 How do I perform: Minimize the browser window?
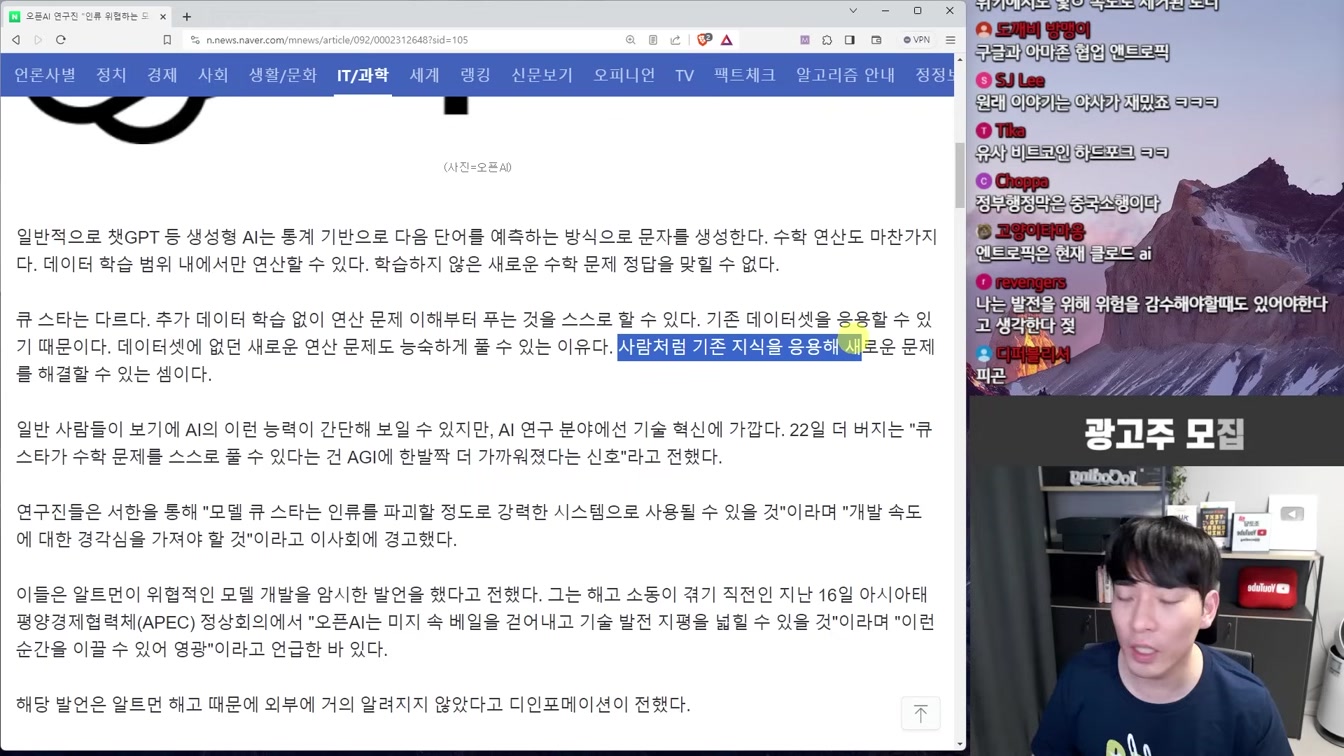point(885,11)
